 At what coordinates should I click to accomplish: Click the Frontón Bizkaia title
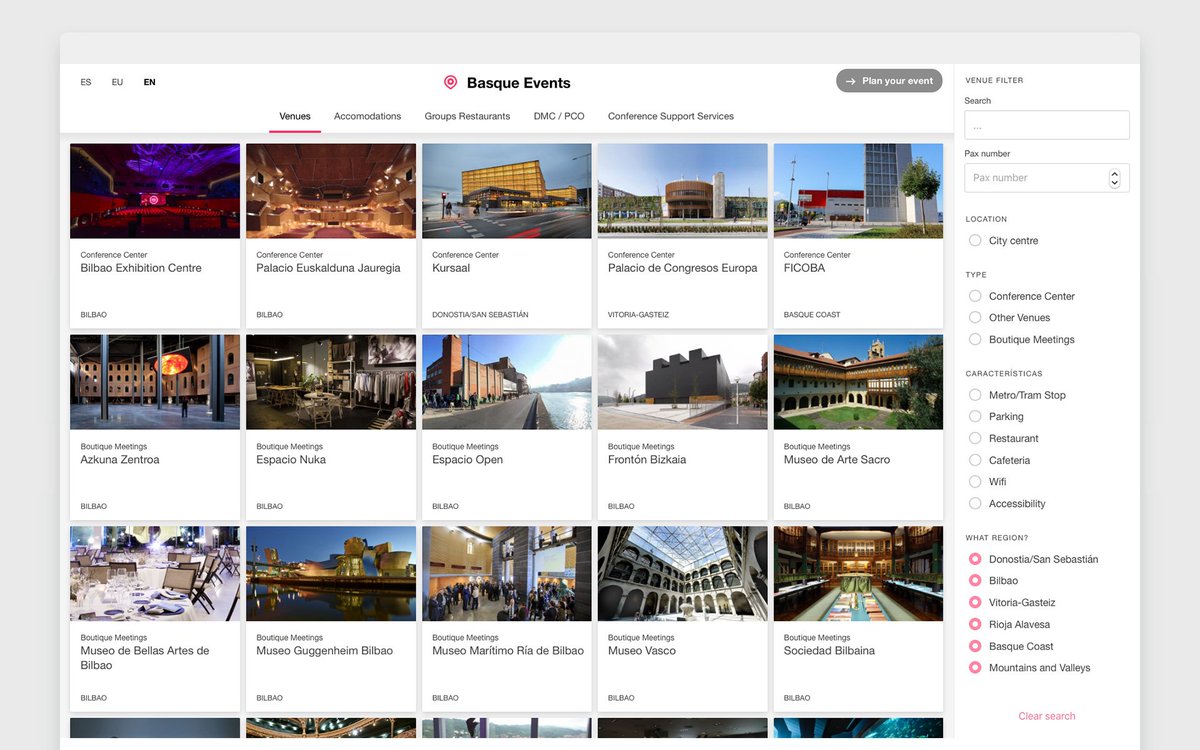(647, 460)
